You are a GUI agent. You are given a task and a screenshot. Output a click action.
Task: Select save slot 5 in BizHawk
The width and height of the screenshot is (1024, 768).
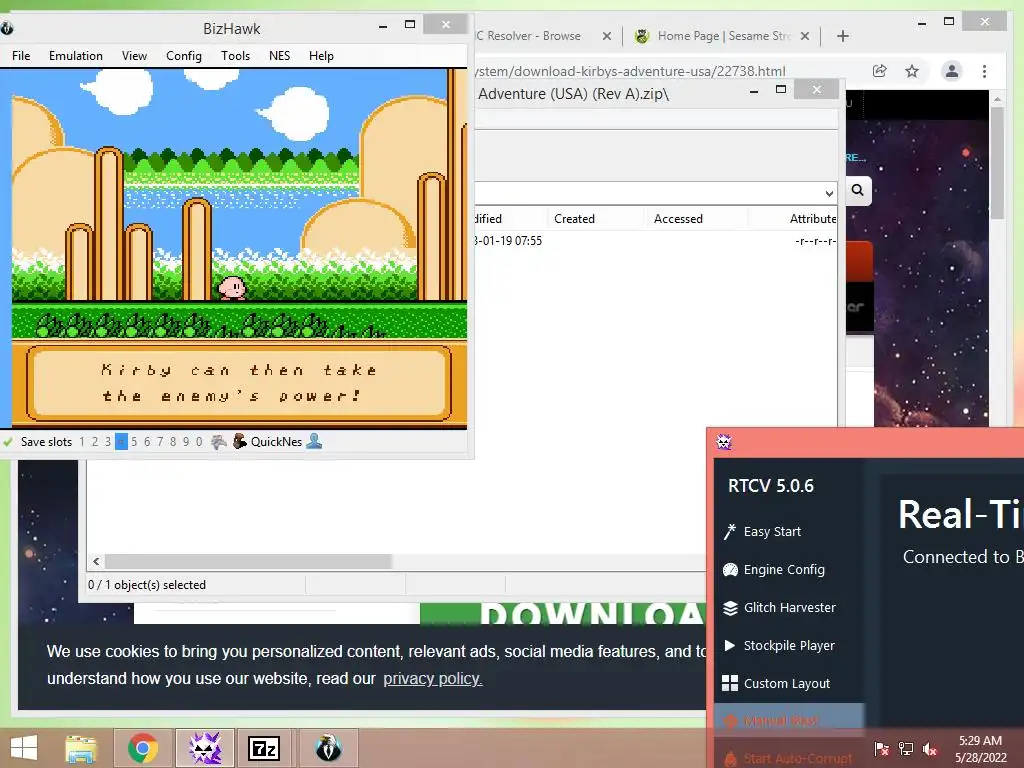(134, 442)
